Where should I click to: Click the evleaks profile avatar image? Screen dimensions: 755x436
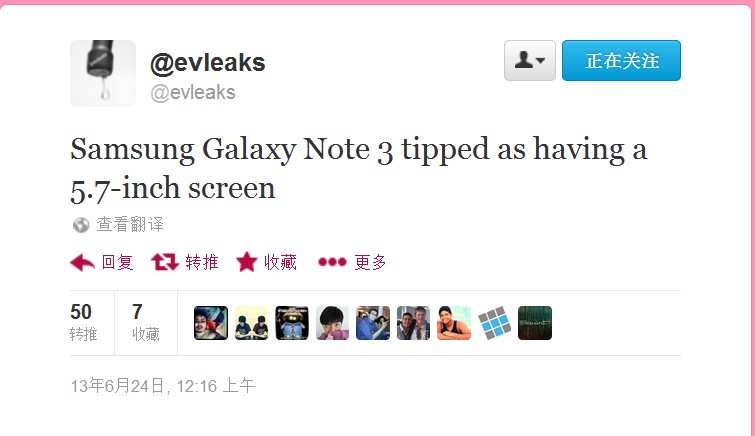(x=103, y=73)
